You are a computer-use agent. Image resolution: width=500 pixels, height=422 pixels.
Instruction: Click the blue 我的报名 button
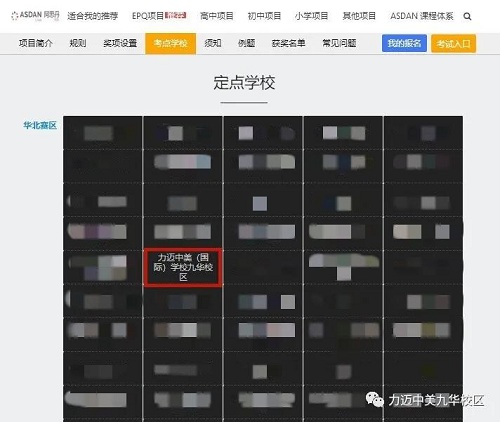[404, 43]
